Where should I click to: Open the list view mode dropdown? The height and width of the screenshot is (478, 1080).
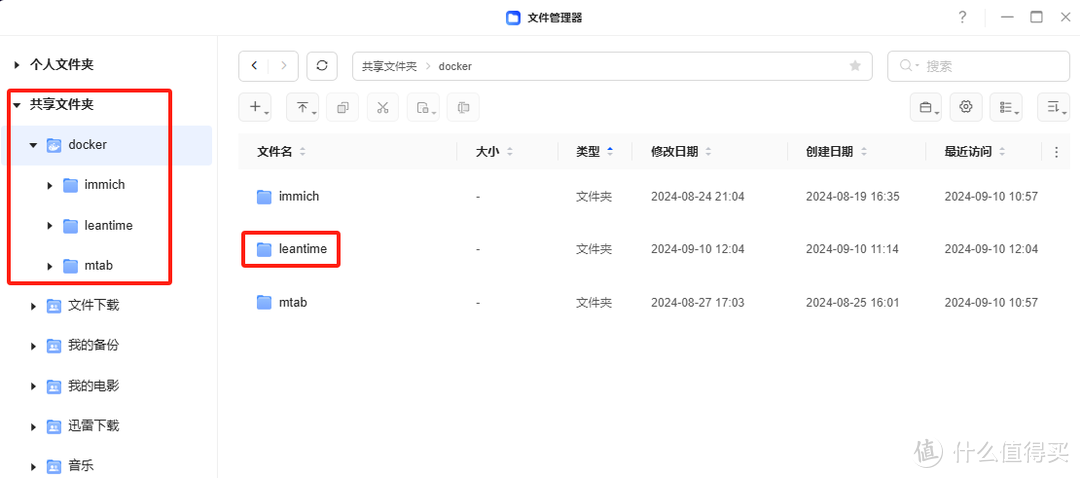coord(1006,107)
